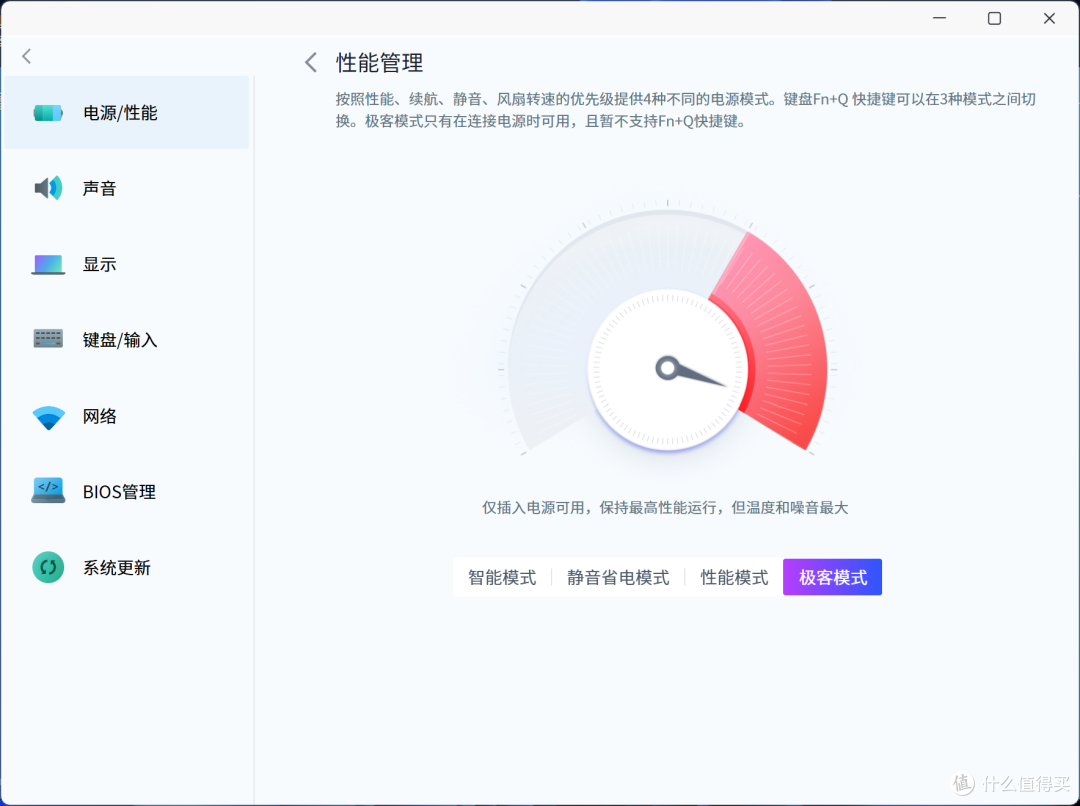This screenshot has width=1080, height=806.
Task: Open the 声音 settings section
Action: [127, 188]
